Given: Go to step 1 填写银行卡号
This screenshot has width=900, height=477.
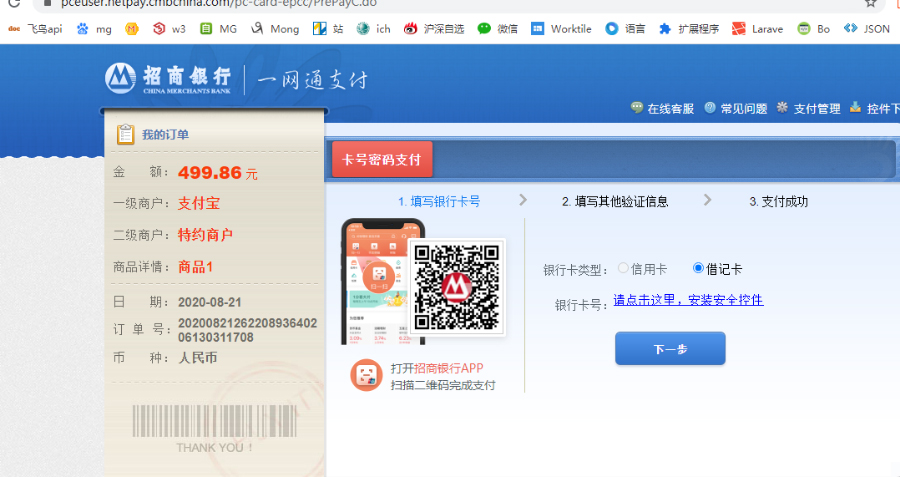Looking at the screenshot, I should click(438, 201).
